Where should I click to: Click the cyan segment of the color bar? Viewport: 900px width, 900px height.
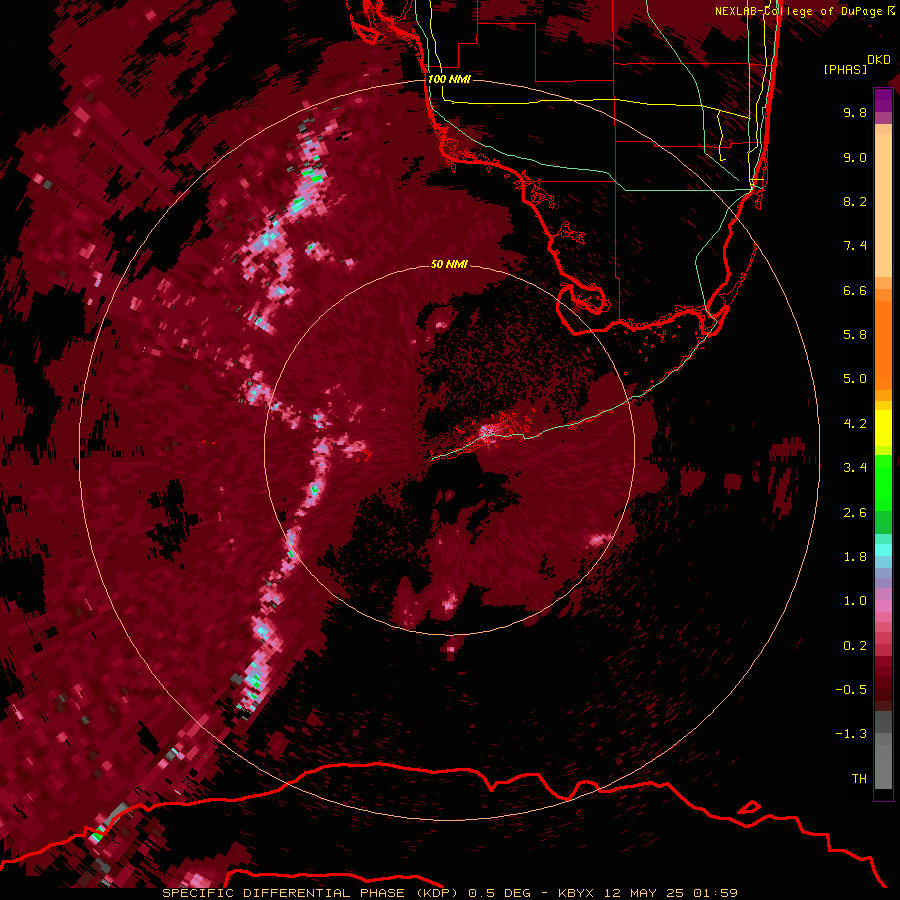pyautogui.click(x=883, y=550)
